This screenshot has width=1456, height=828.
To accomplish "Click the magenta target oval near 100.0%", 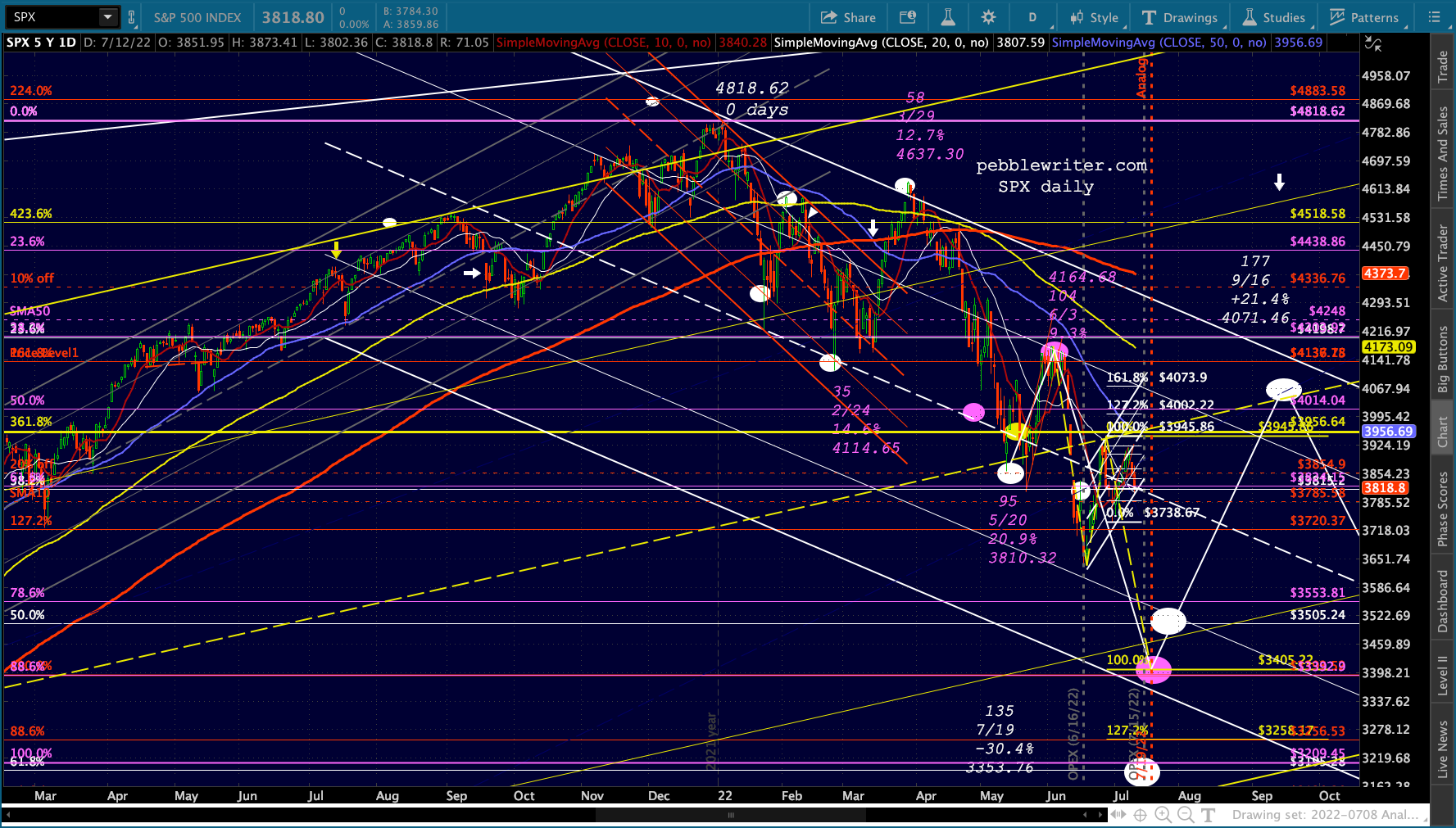I will [1153, 669].
